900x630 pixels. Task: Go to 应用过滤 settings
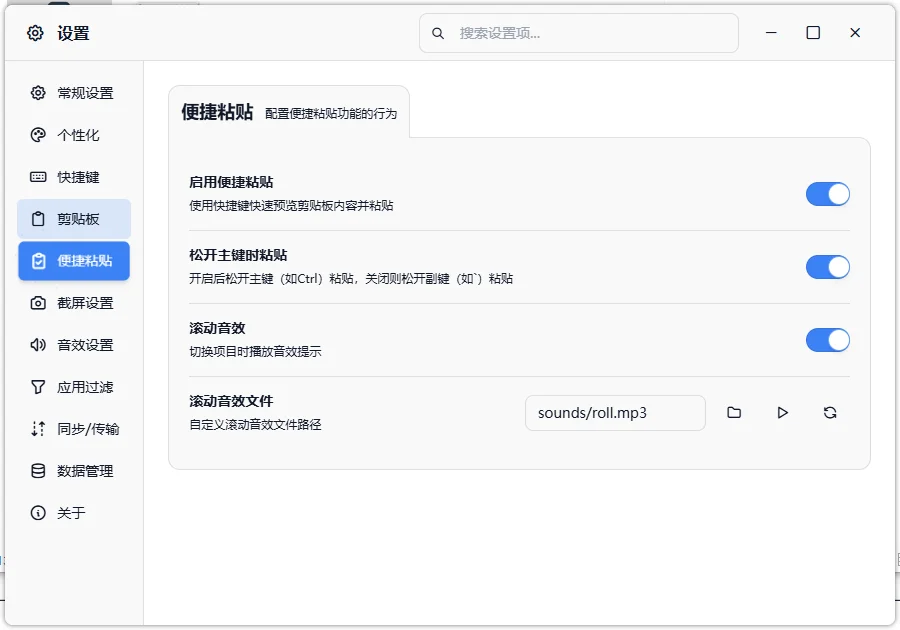74,387
